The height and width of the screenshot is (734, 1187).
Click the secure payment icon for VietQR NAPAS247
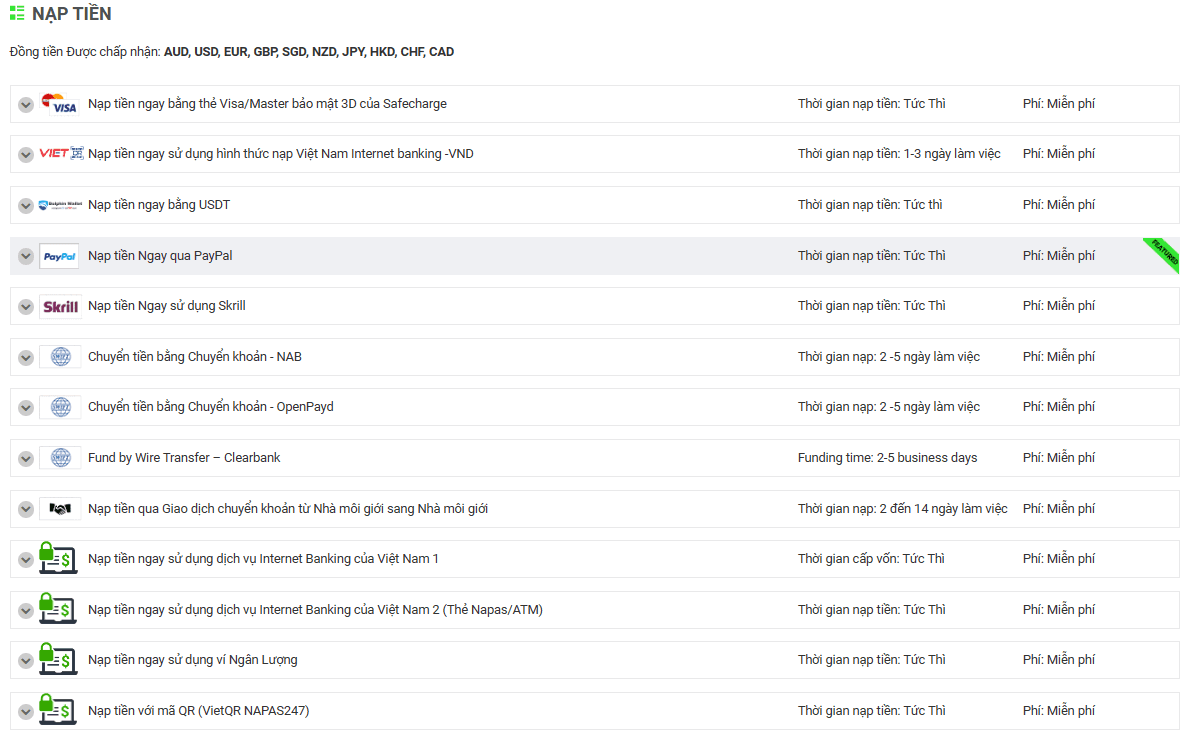click(x=58, y=711)
